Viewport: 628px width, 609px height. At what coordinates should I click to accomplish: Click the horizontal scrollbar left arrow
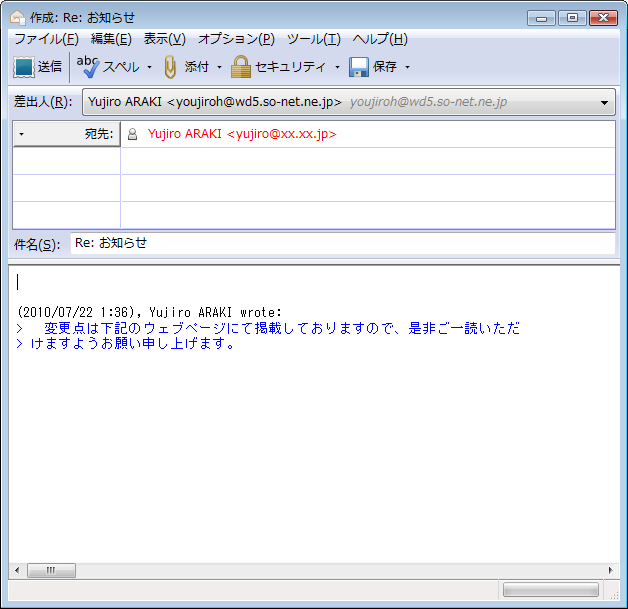(17, 570)
